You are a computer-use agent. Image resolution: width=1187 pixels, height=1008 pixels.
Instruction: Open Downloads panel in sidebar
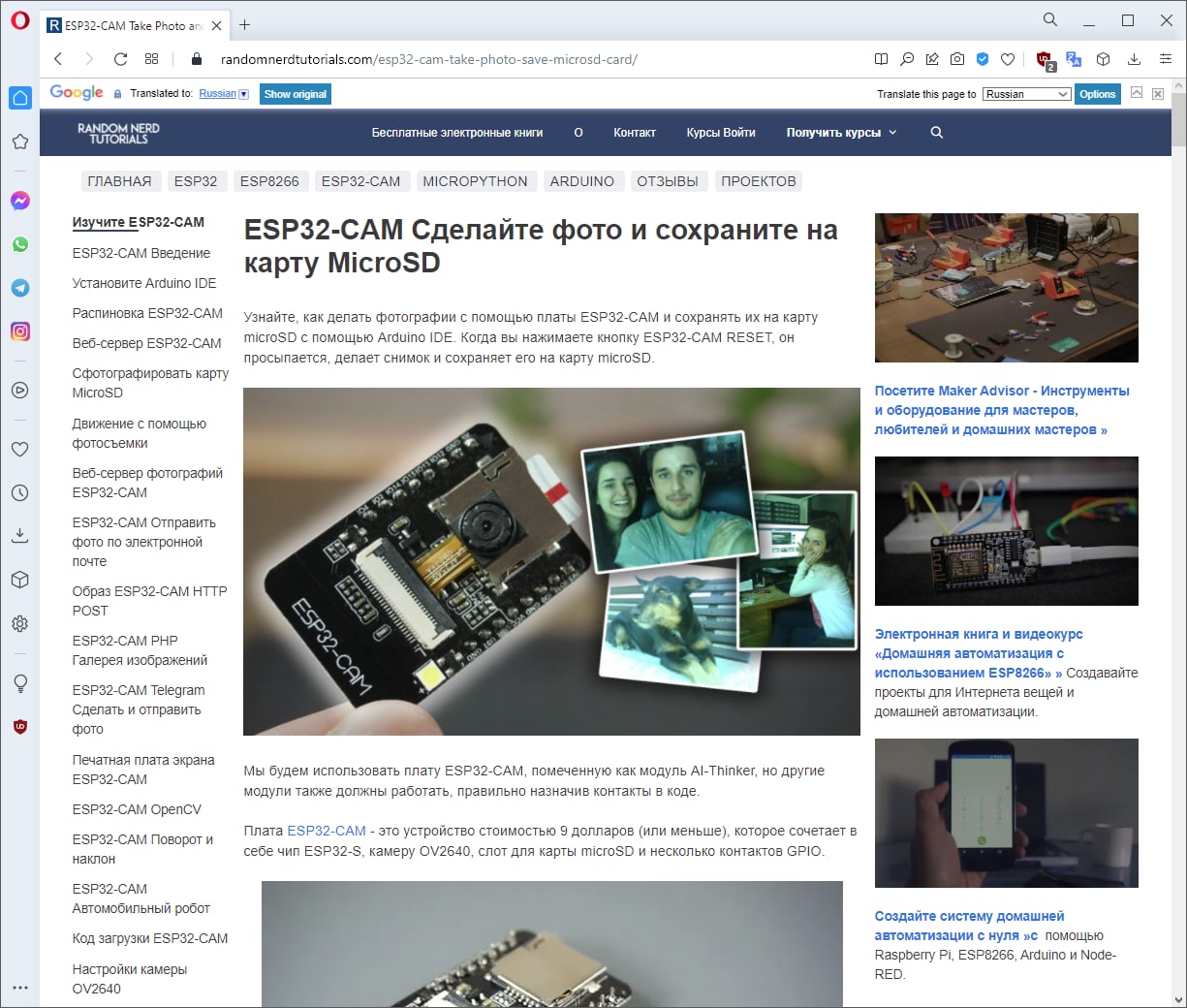click(x=19, y=535)
